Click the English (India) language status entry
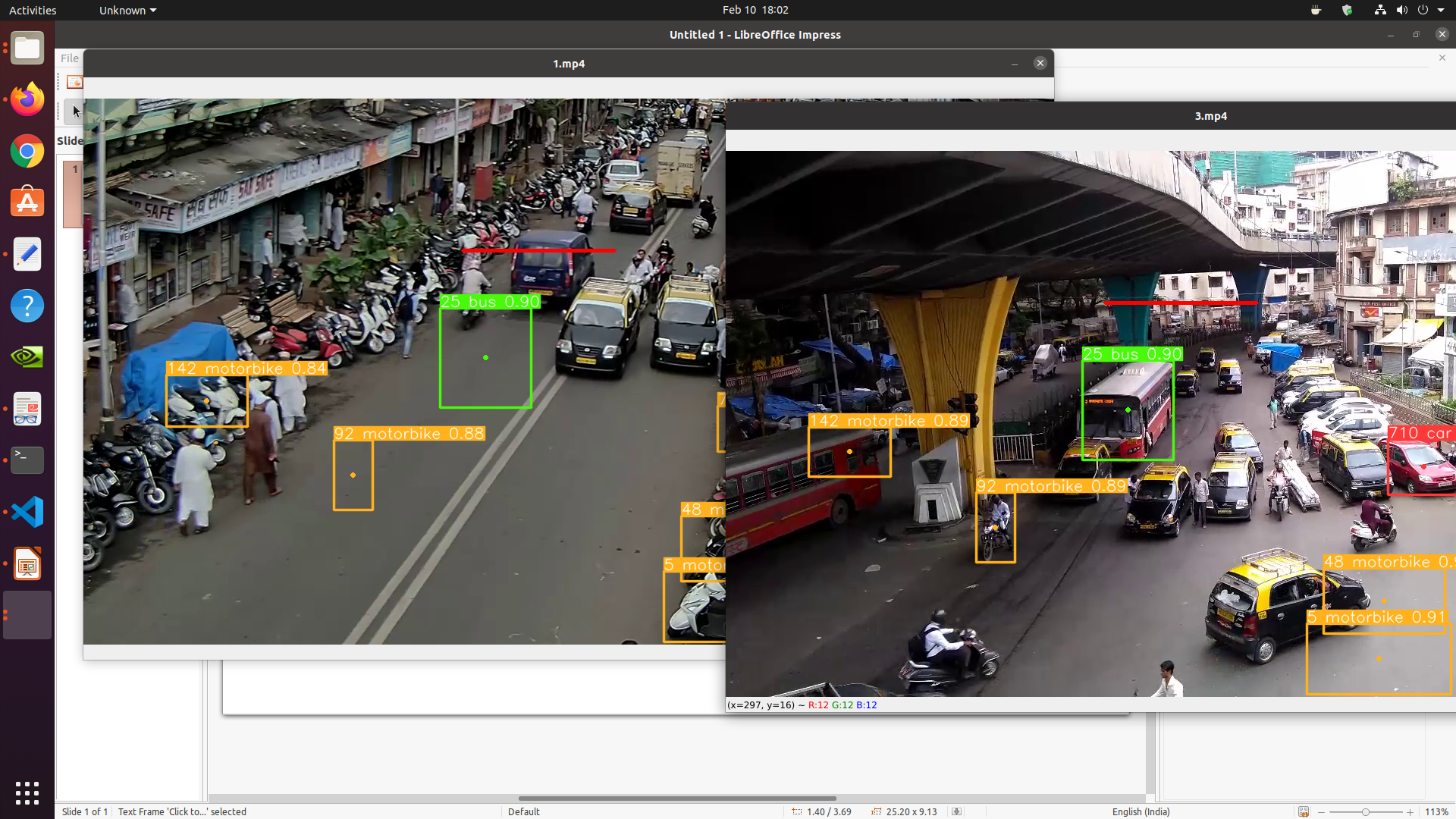The width and height of the screenshot is (1456, 819). 1141,811
